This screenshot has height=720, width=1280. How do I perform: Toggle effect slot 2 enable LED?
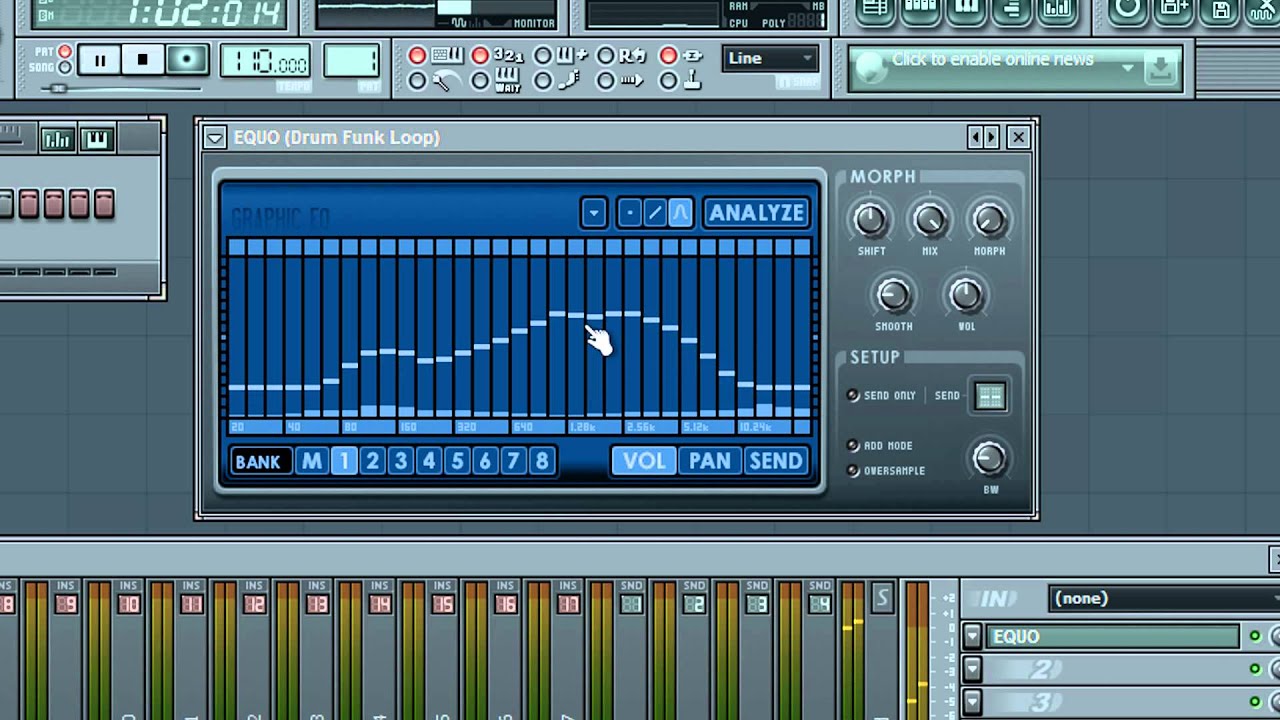point(1255,670)
